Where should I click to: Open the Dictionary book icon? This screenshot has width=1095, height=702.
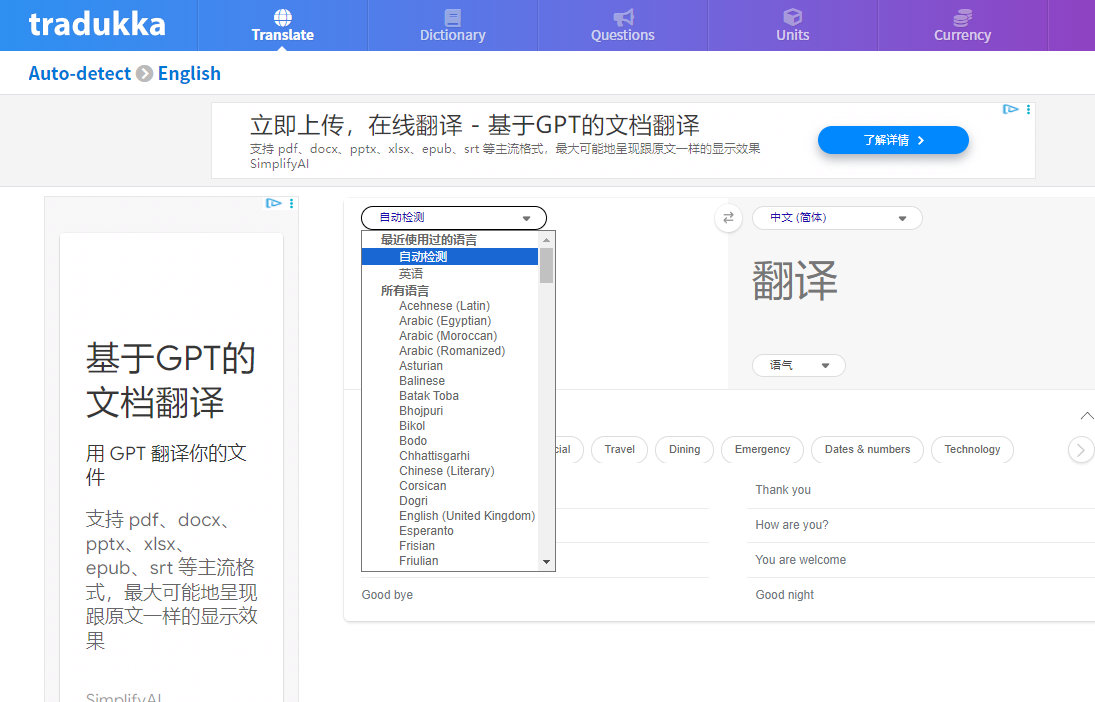[x=452, y=17]
